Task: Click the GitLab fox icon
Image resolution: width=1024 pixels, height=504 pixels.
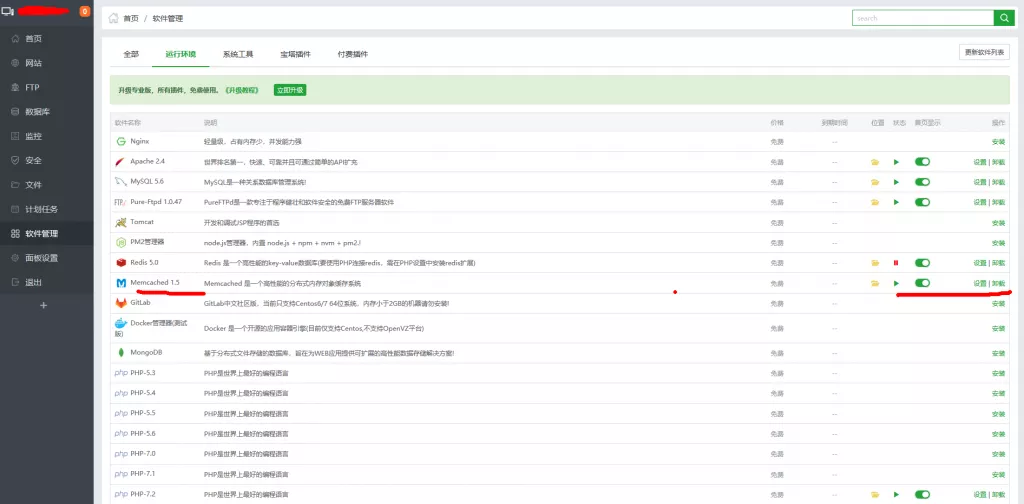Action: (121, 304)
